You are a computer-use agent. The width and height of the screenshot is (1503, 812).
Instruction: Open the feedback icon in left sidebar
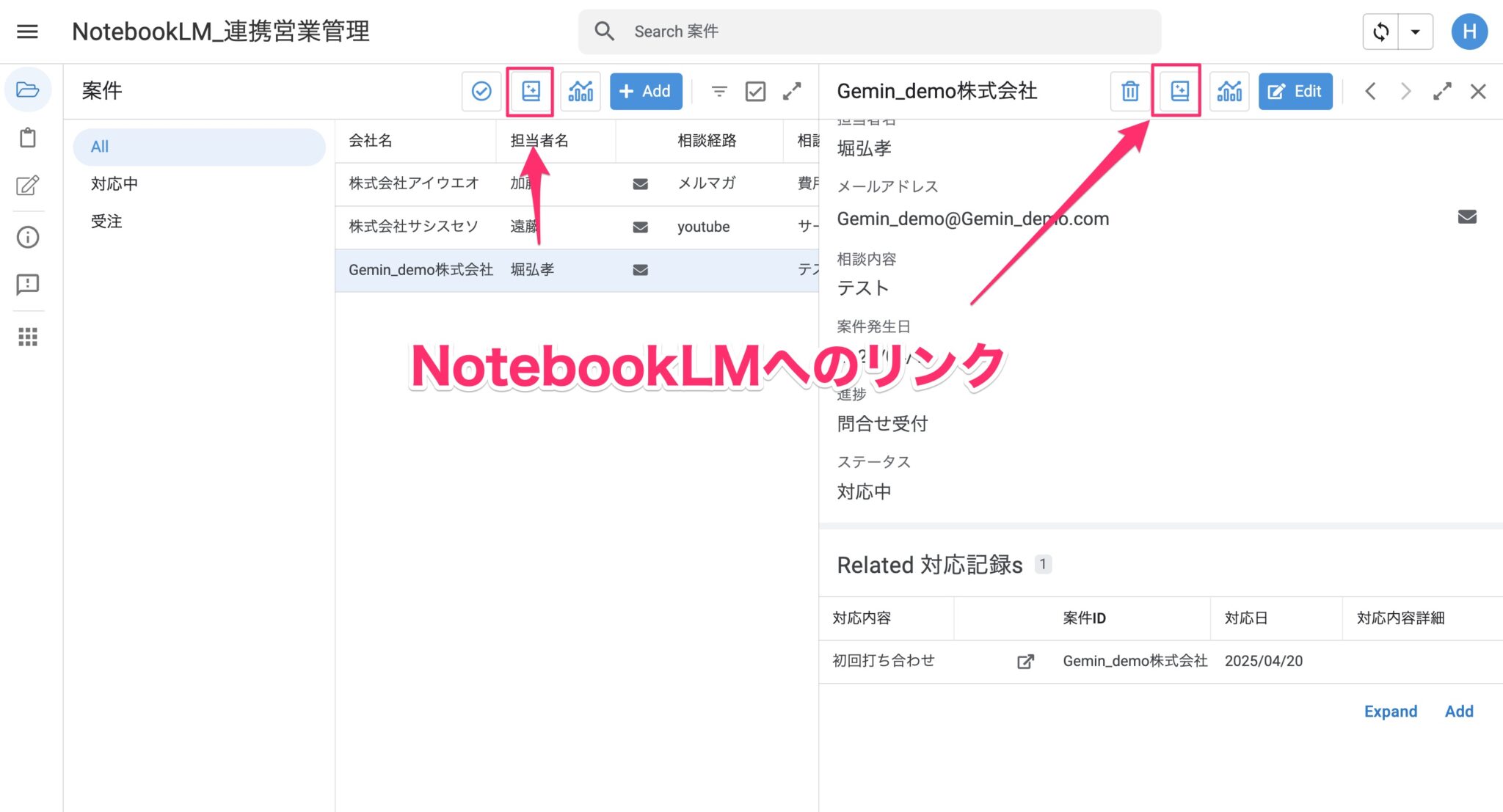coord(28,285)
